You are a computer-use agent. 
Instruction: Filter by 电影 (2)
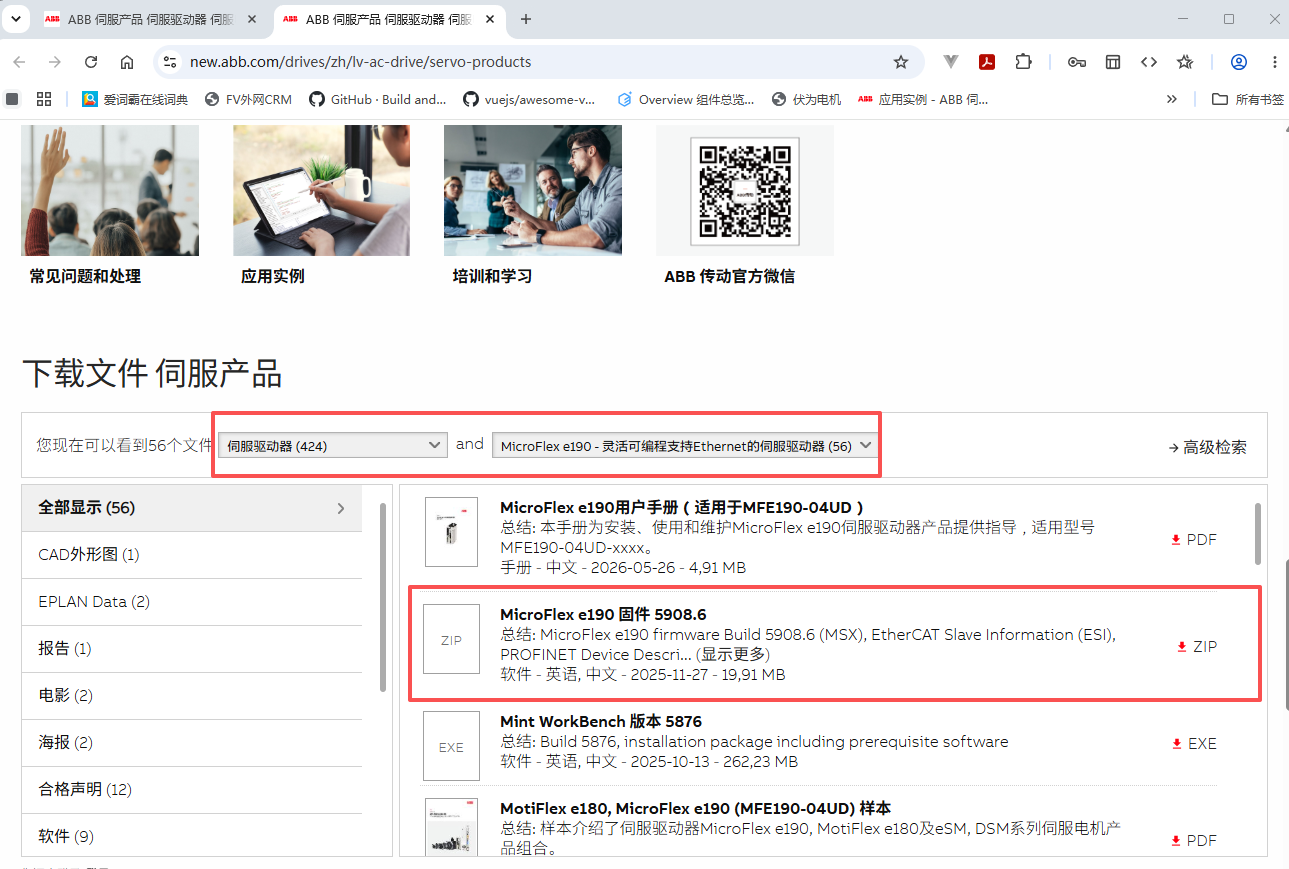[x=192, y=696]
